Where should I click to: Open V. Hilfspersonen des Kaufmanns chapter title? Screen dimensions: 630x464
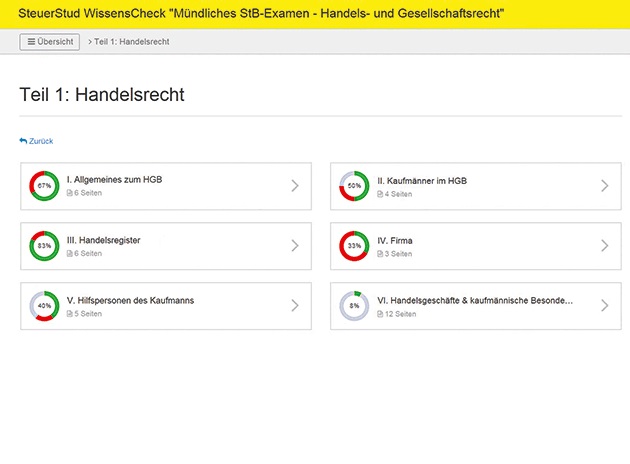[x=130, y=300]
